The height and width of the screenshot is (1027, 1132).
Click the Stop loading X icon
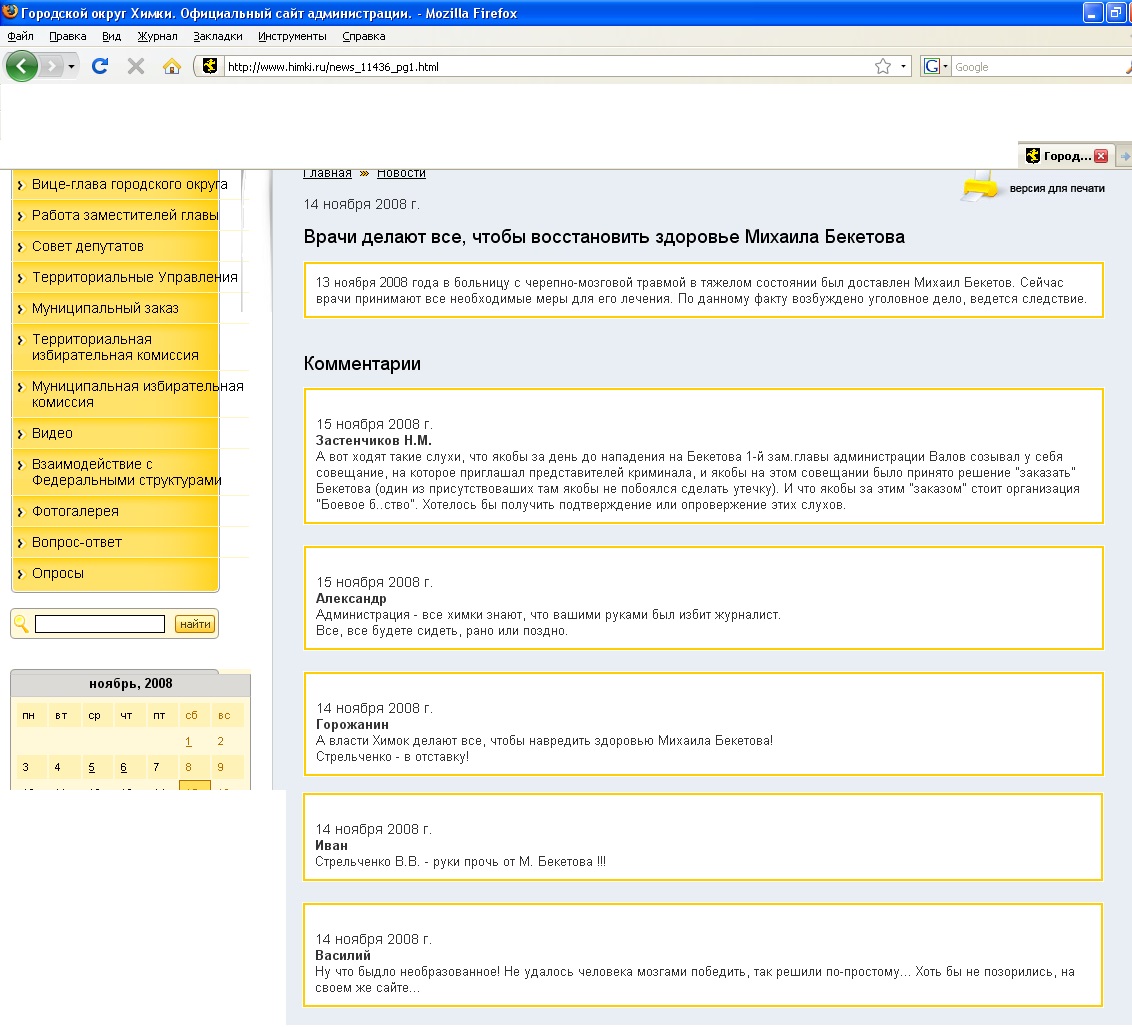pyautogui.click(x=136, y=67)
